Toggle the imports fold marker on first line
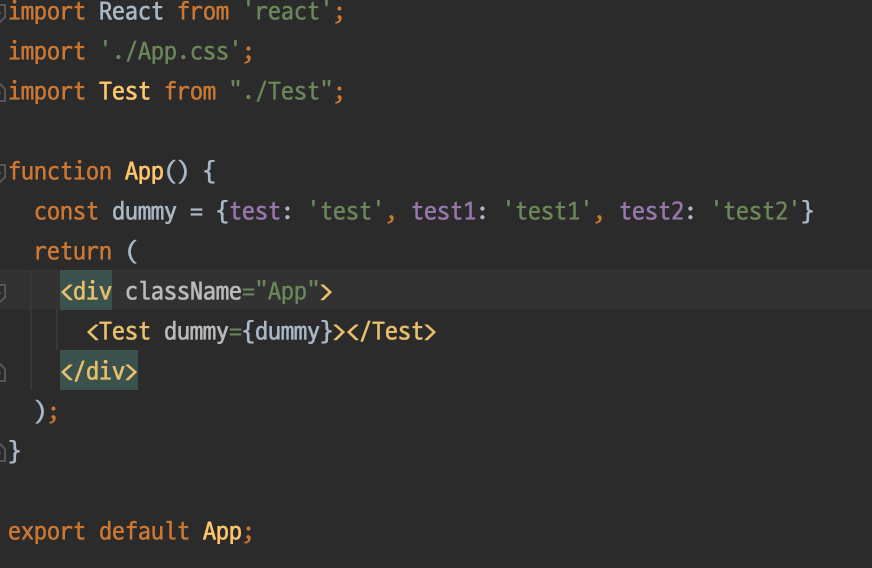 click(2, 12)
